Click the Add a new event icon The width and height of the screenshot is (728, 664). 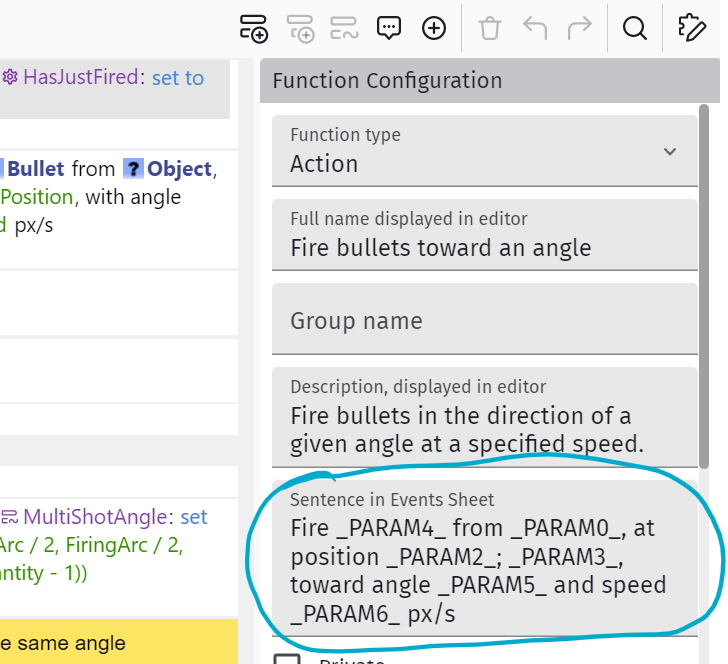point(254,28)
